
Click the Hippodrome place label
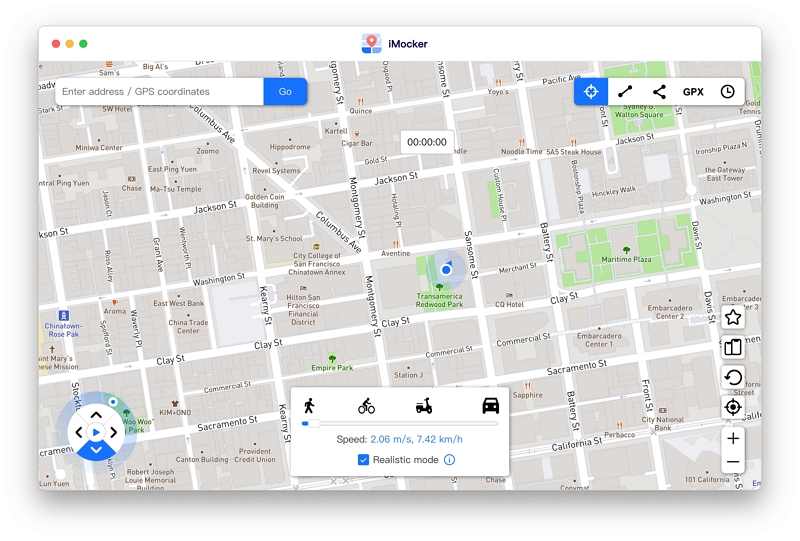(290, 147)
